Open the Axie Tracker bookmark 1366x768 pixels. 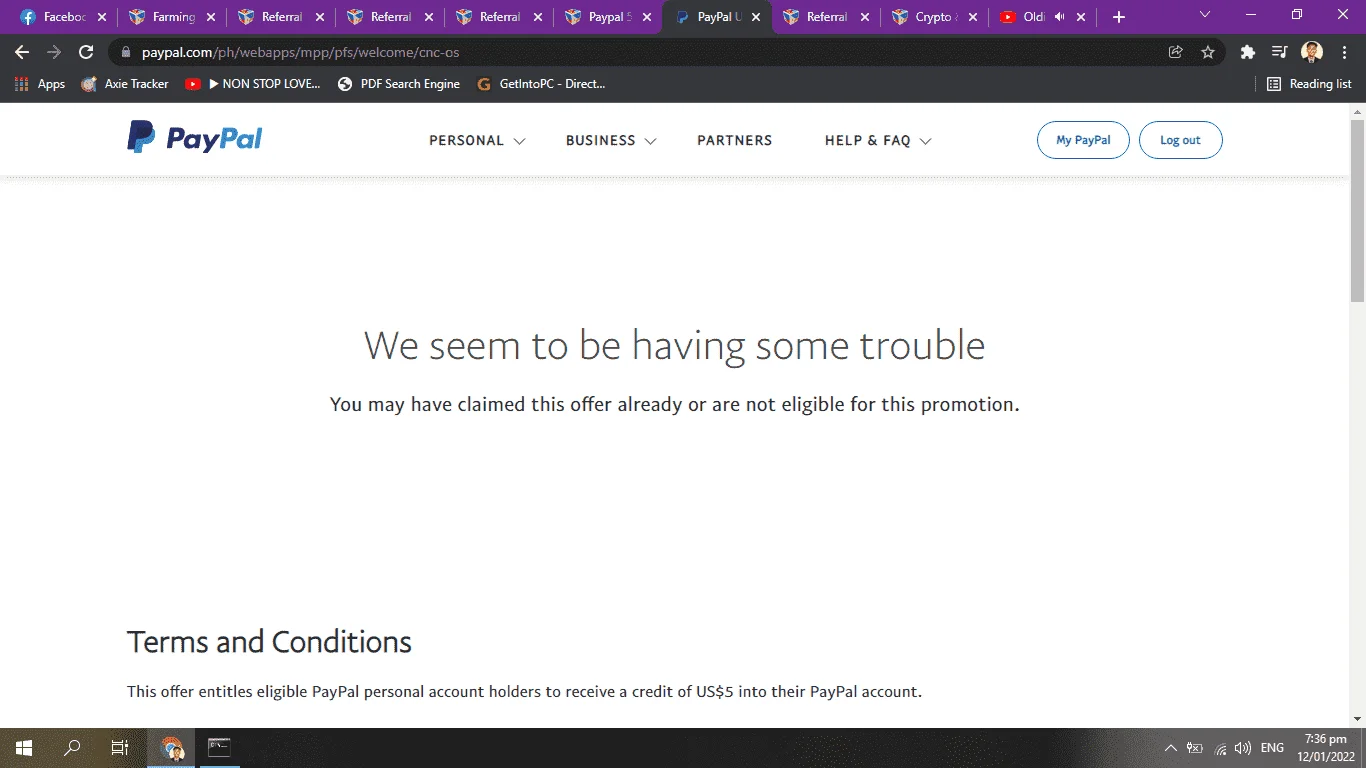click(125, 84)
